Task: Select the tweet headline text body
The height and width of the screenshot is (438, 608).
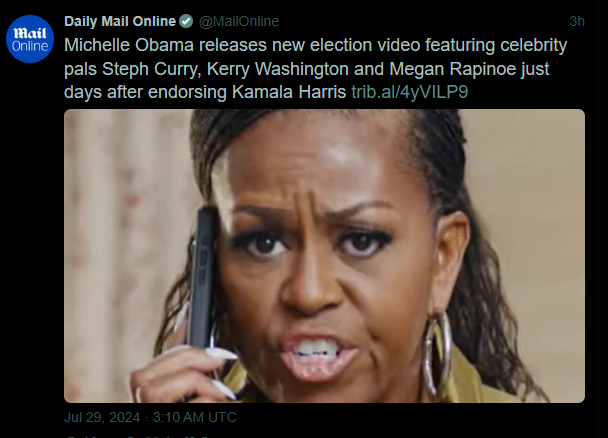Action: (316, 69)
